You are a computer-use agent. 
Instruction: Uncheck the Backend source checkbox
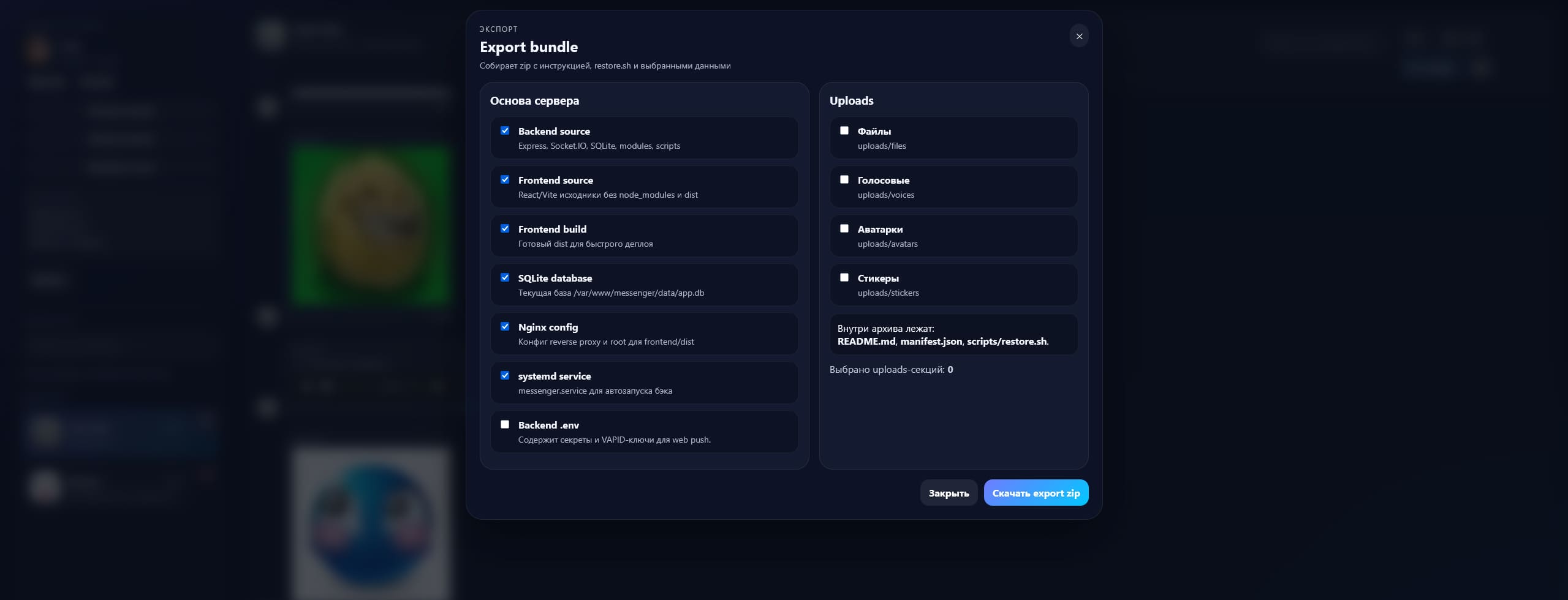tap(505, 130)
